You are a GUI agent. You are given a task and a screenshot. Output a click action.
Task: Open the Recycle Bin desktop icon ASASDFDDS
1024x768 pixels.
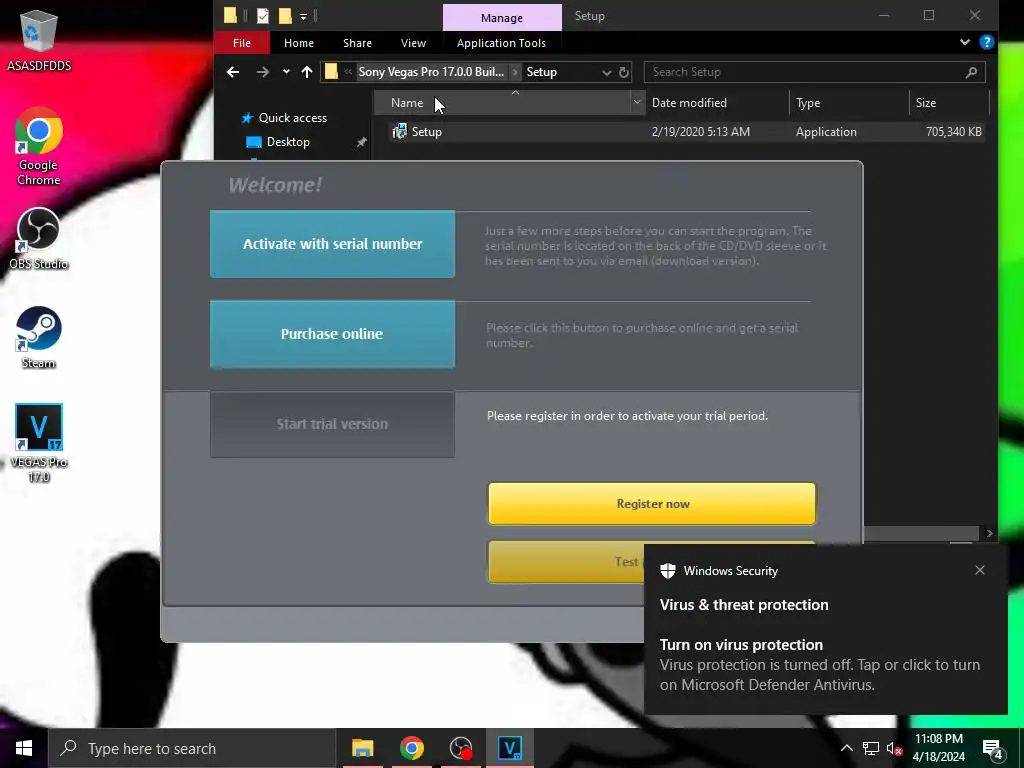[39, 40]
